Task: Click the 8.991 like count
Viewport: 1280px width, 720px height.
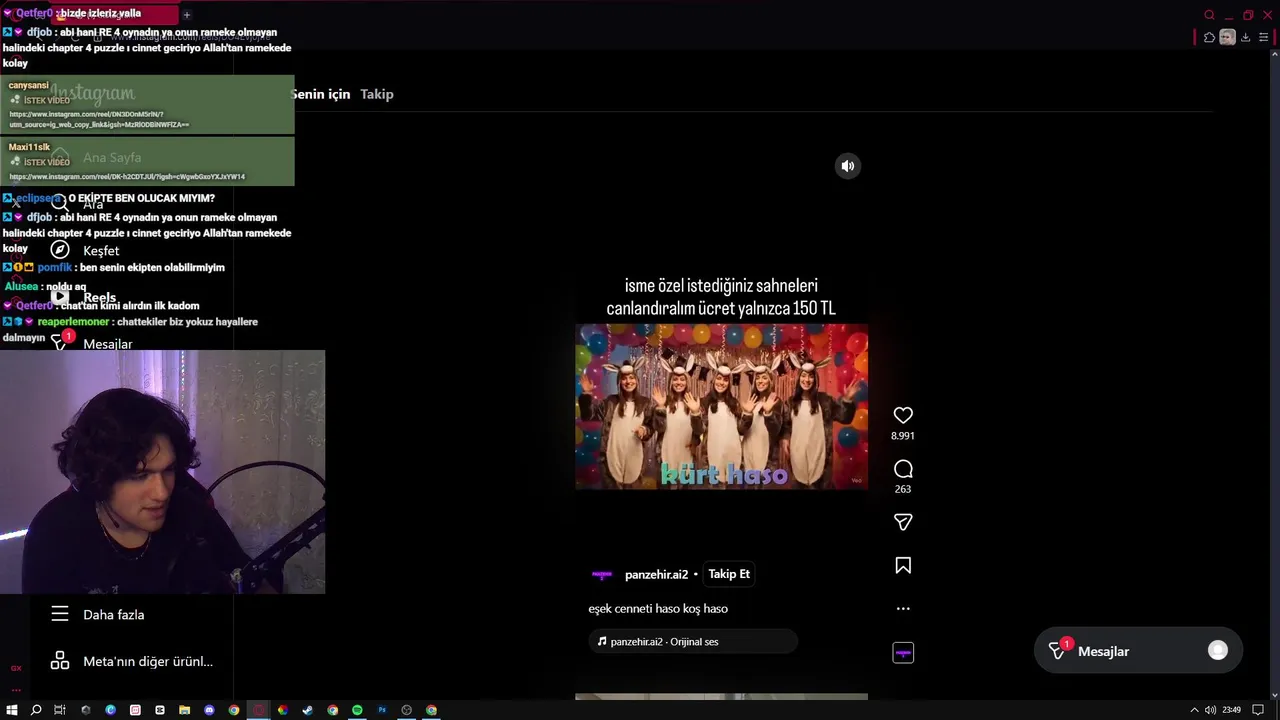Action: click(903, 436)
